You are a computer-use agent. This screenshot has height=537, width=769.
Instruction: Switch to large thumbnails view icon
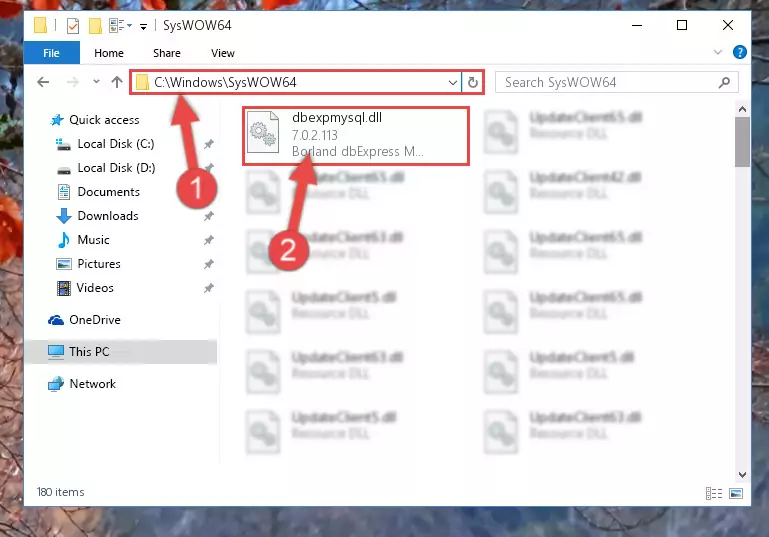coord(736,493)
